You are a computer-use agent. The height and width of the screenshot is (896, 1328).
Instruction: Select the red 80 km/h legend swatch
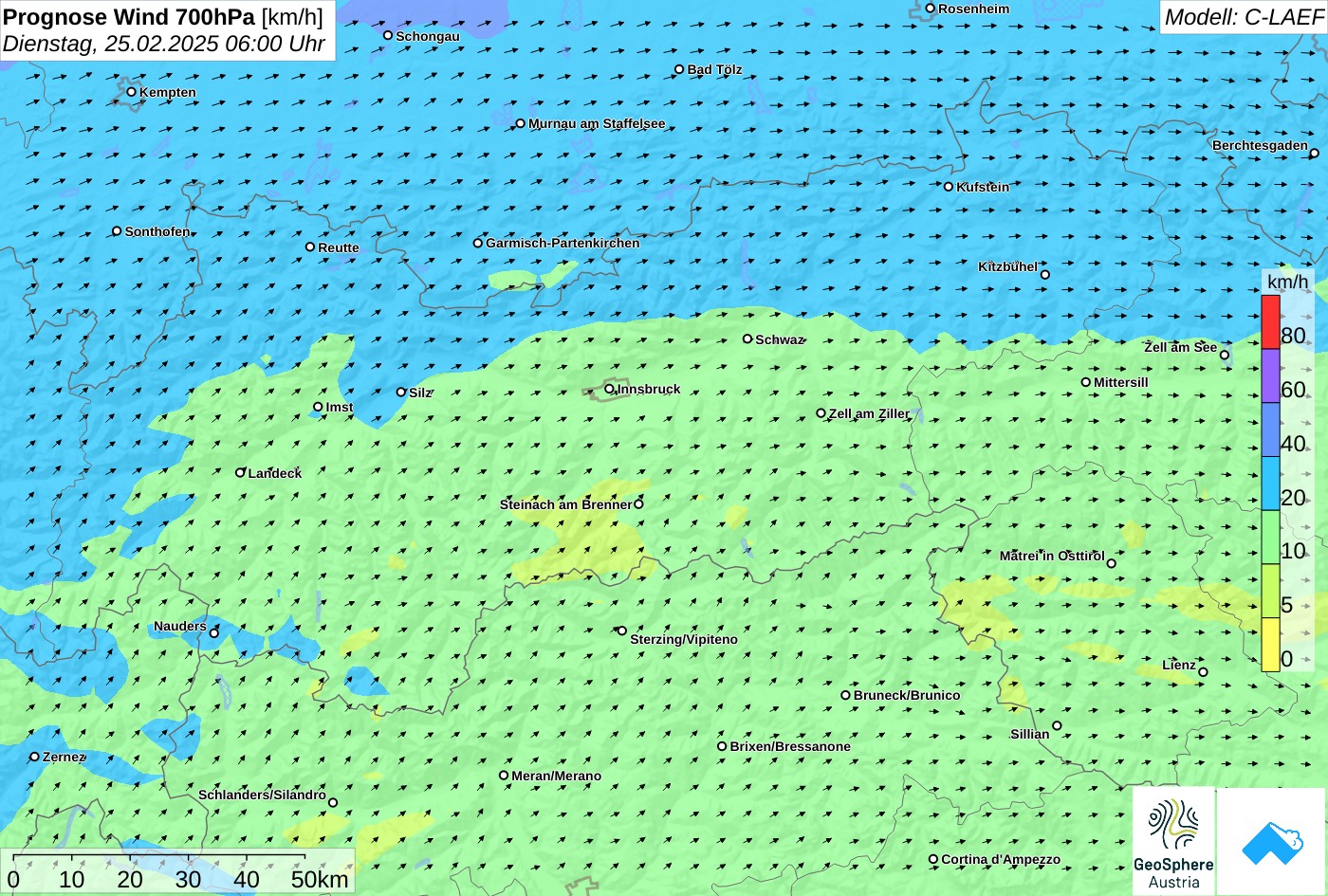click(x=1270, y=322)
